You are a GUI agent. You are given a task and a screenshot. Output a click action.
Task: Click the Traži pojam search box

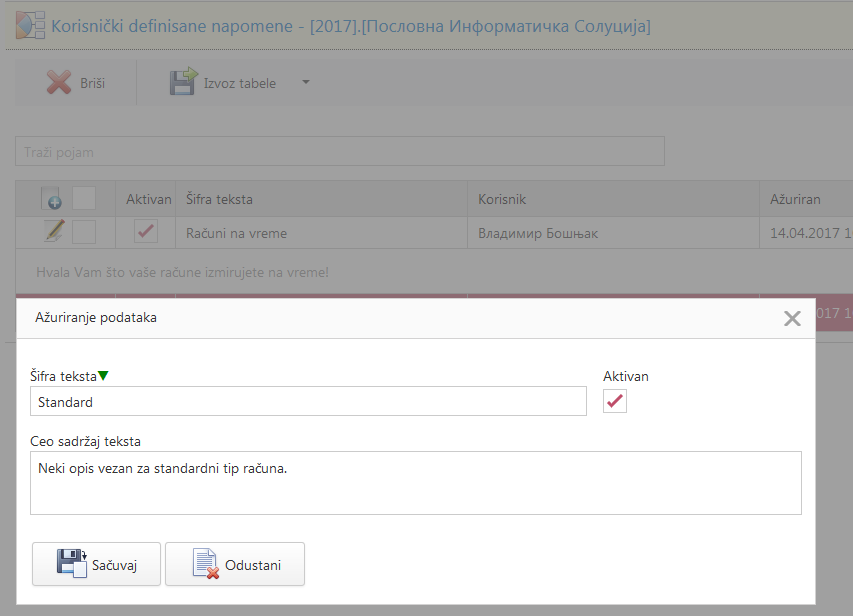pyautogui.click(x=340, y=152)
